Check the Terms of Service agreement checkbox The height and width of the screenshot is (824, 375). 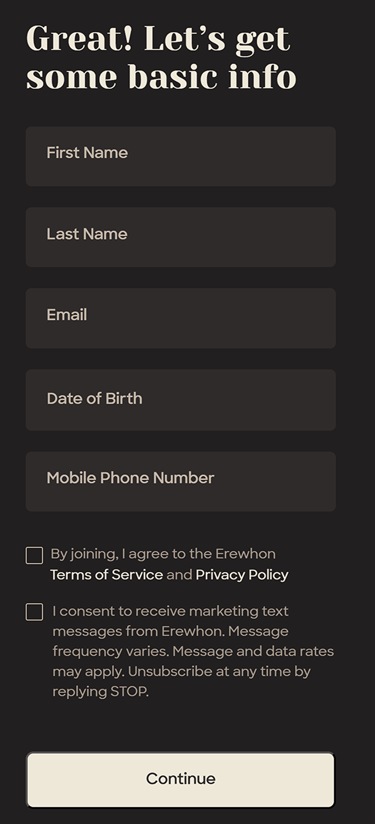pyautogui.click(x=34, y=555)
